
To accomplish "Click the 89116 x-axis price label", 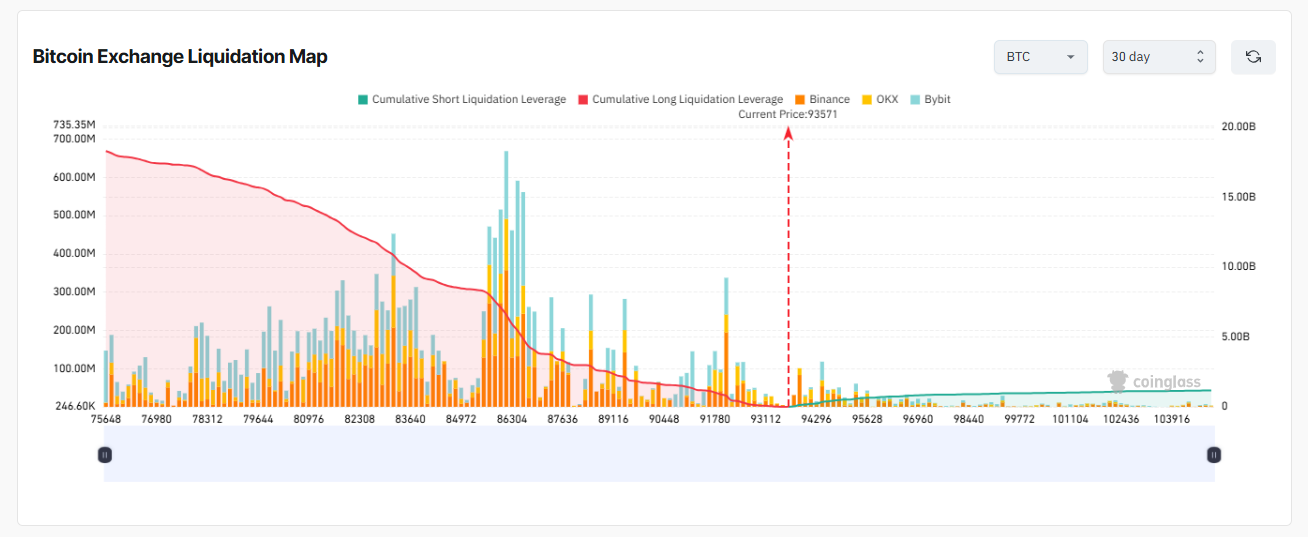I will (613, 420).
